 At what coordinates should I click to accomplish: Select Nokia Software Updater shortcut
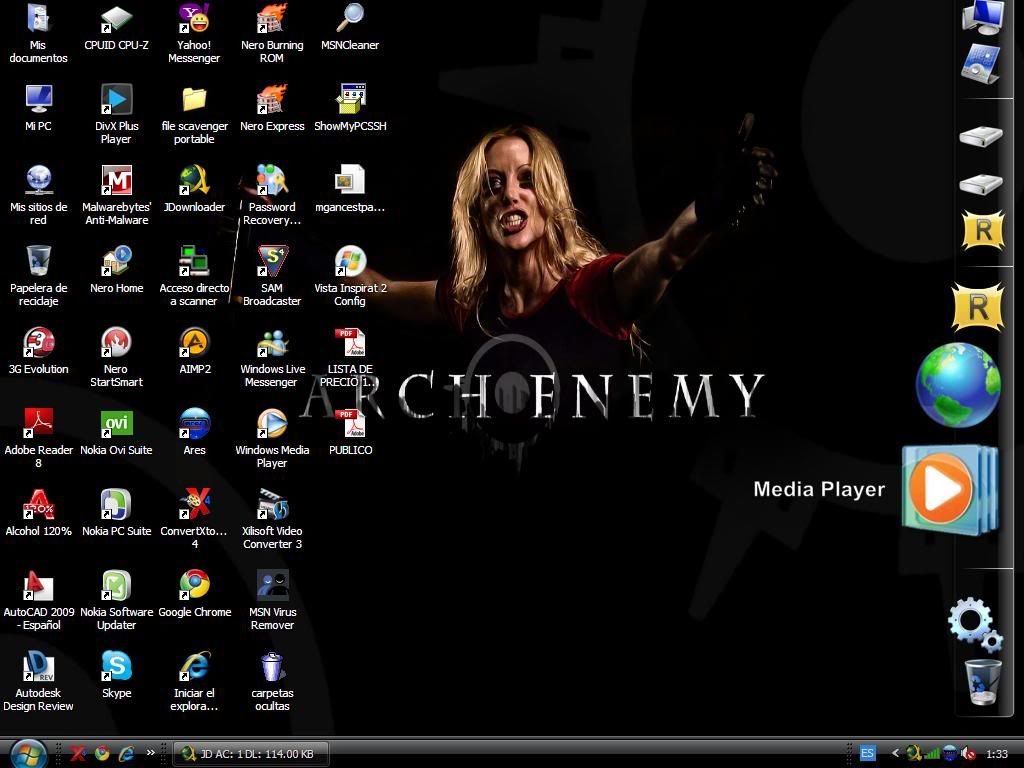pos(116,600)
